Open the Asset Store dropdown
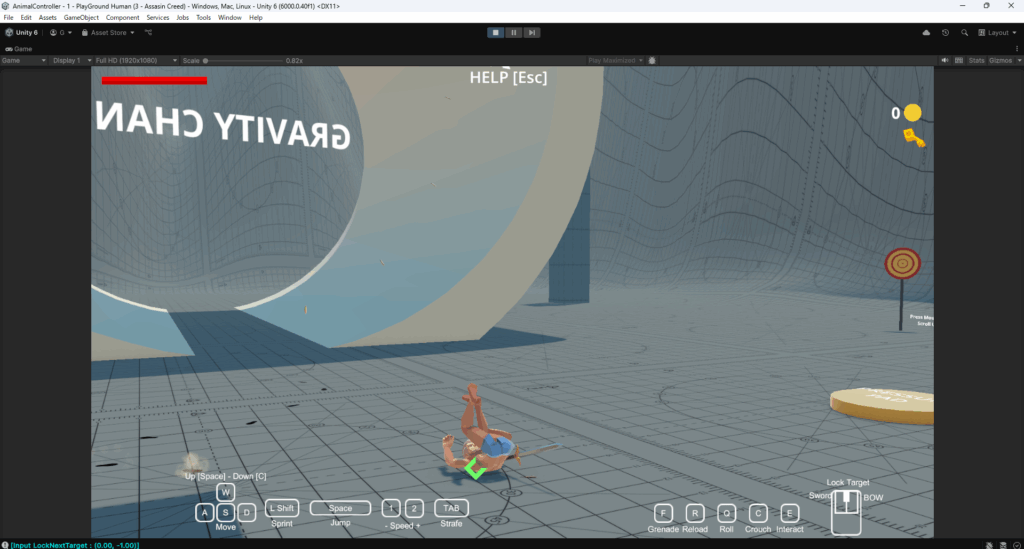This screenshot has height=549, width=1024. (x=108, y=33)
